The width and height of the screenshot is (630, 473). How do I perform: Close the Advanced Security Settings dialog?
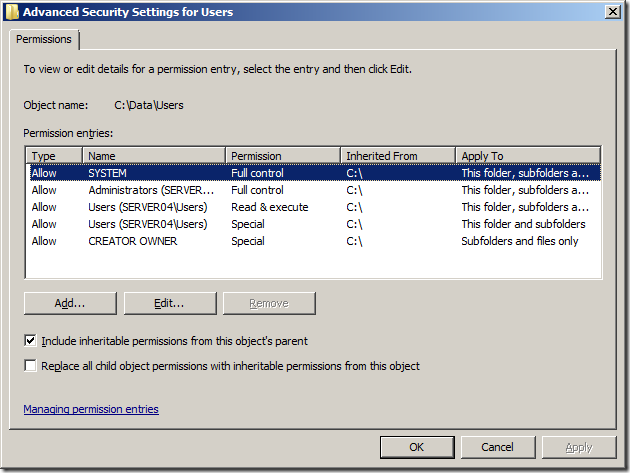(611, 11)
